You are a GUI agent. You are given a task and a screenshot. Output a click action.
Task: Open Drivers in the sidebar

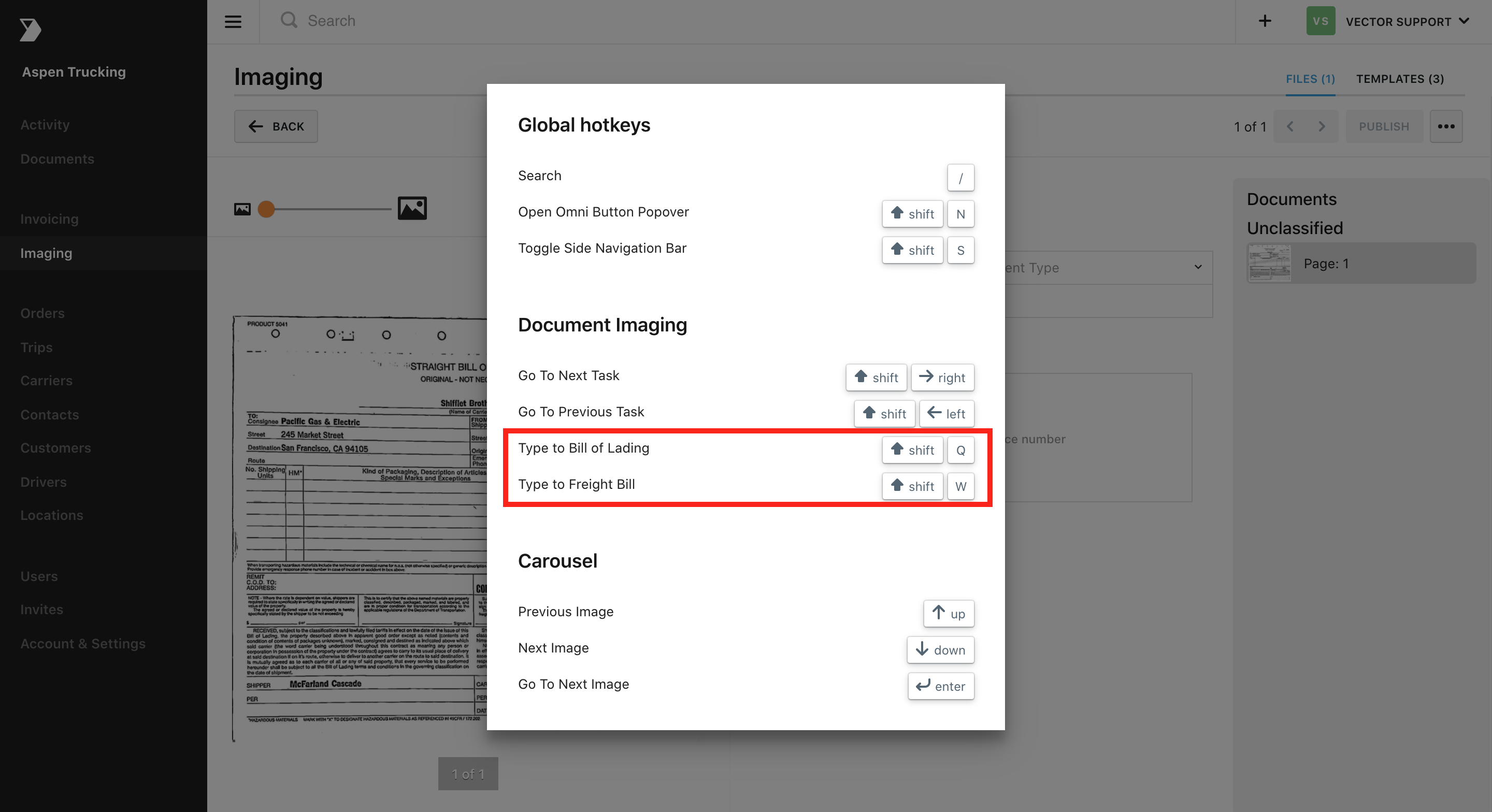click(x=44, y=482)
